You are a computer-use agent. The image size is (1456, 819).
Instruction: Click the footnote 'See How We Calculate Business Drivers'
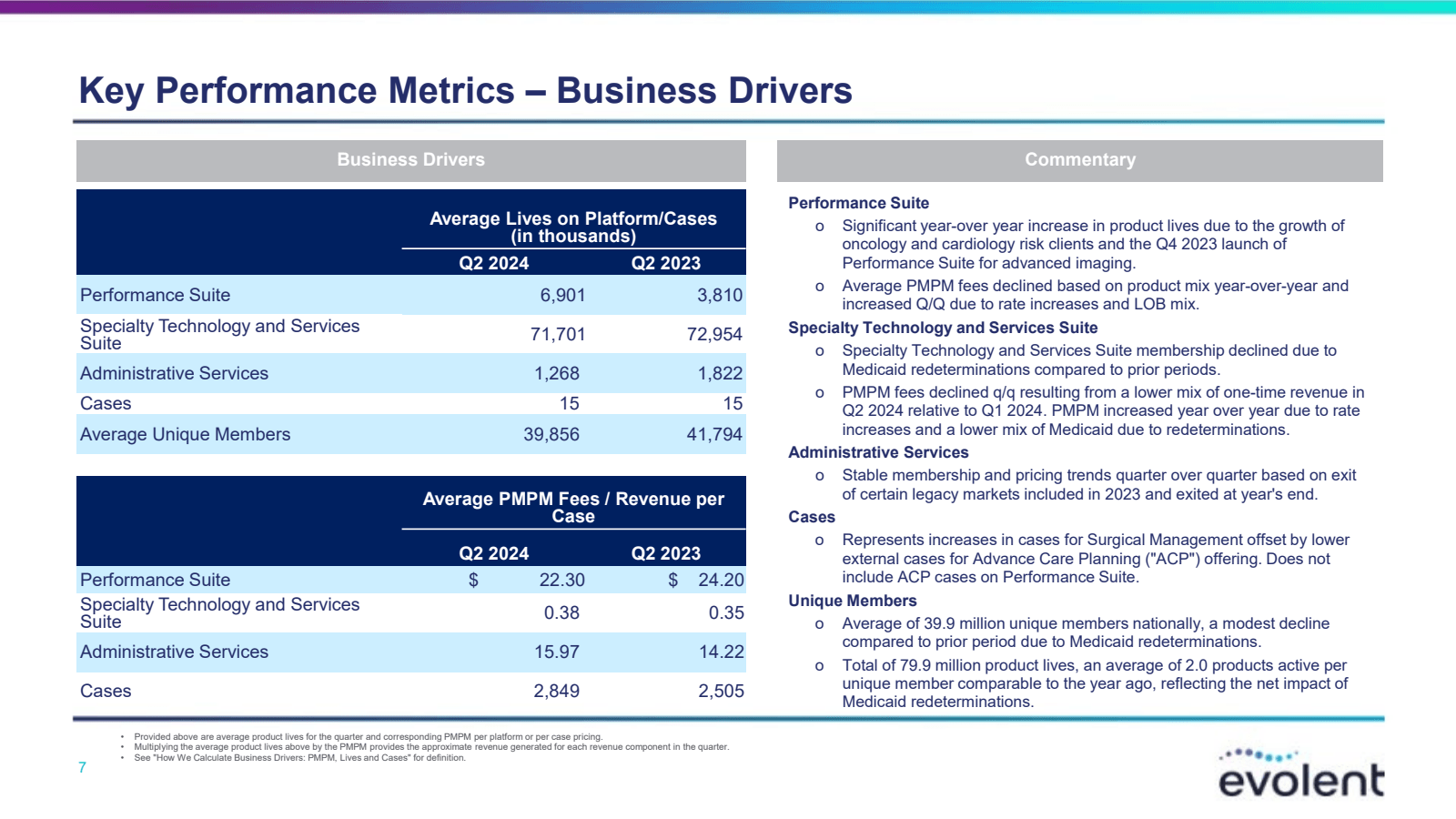click(x=299, y=758)
